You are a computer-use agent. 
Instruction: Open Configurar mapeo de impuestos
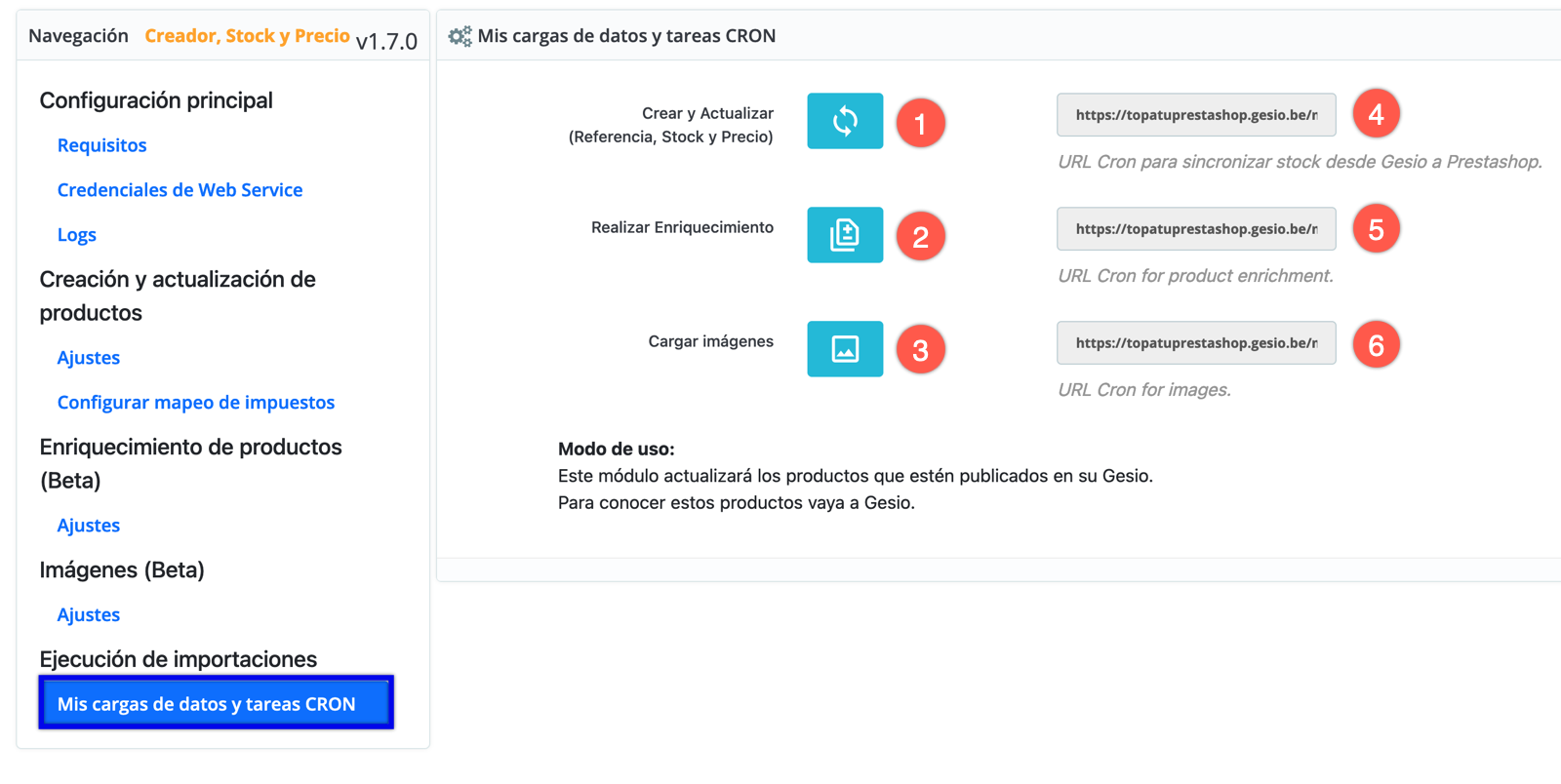(195, 403)
